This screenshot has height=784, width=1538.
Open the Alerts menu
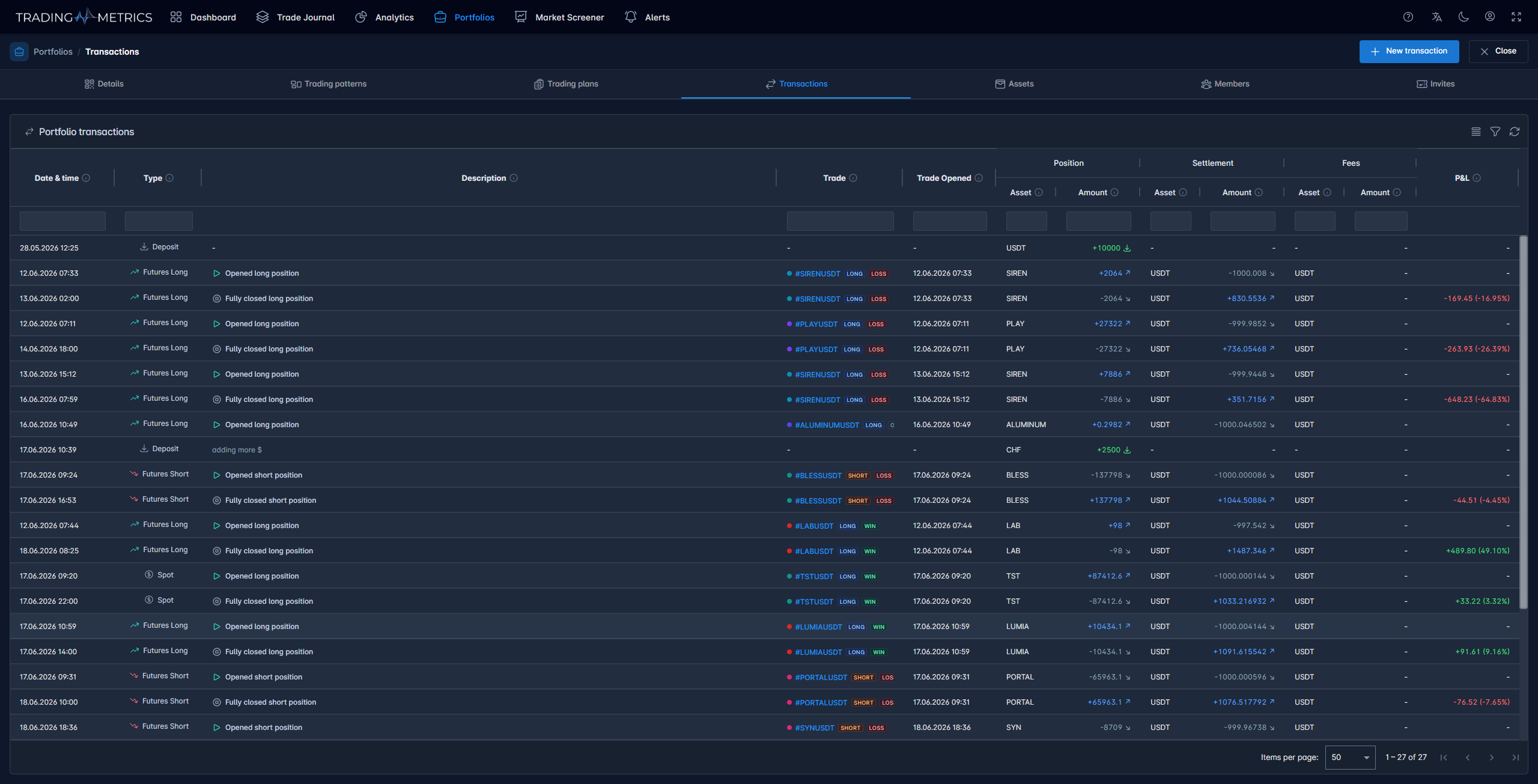point(647,17)
